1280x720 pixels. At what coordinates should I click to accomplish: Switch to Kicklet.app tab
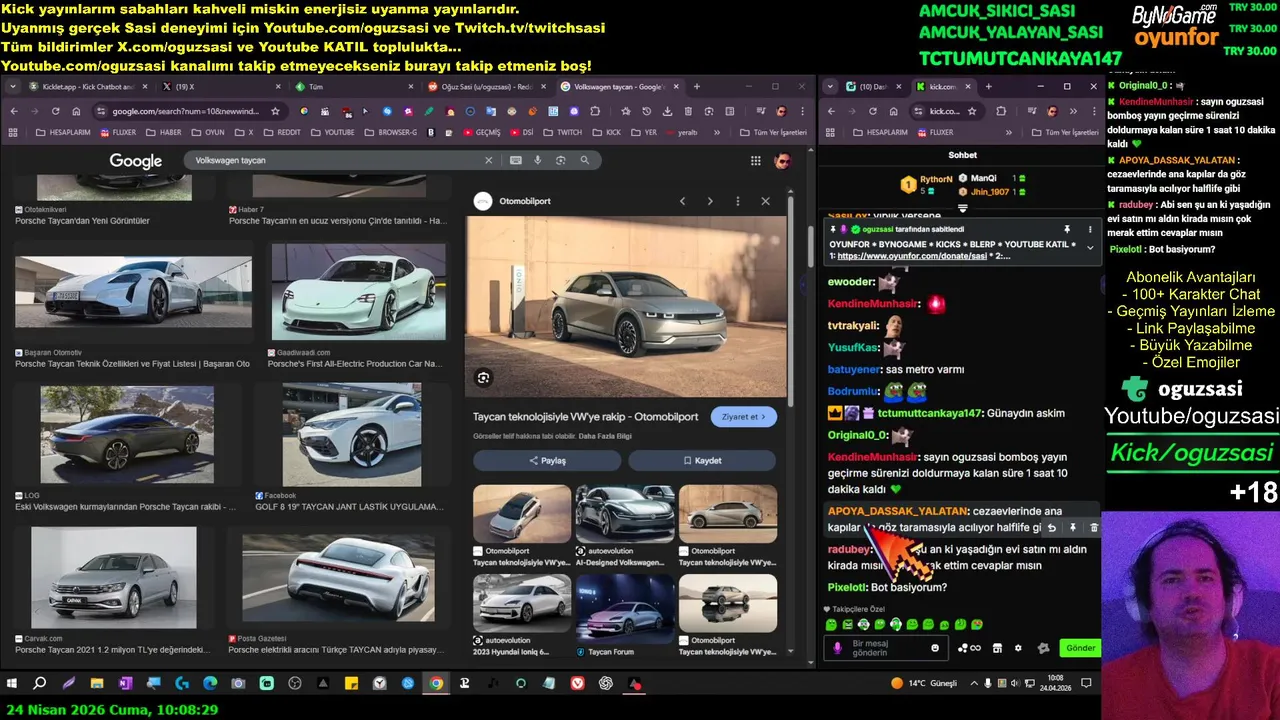[86, 87]
